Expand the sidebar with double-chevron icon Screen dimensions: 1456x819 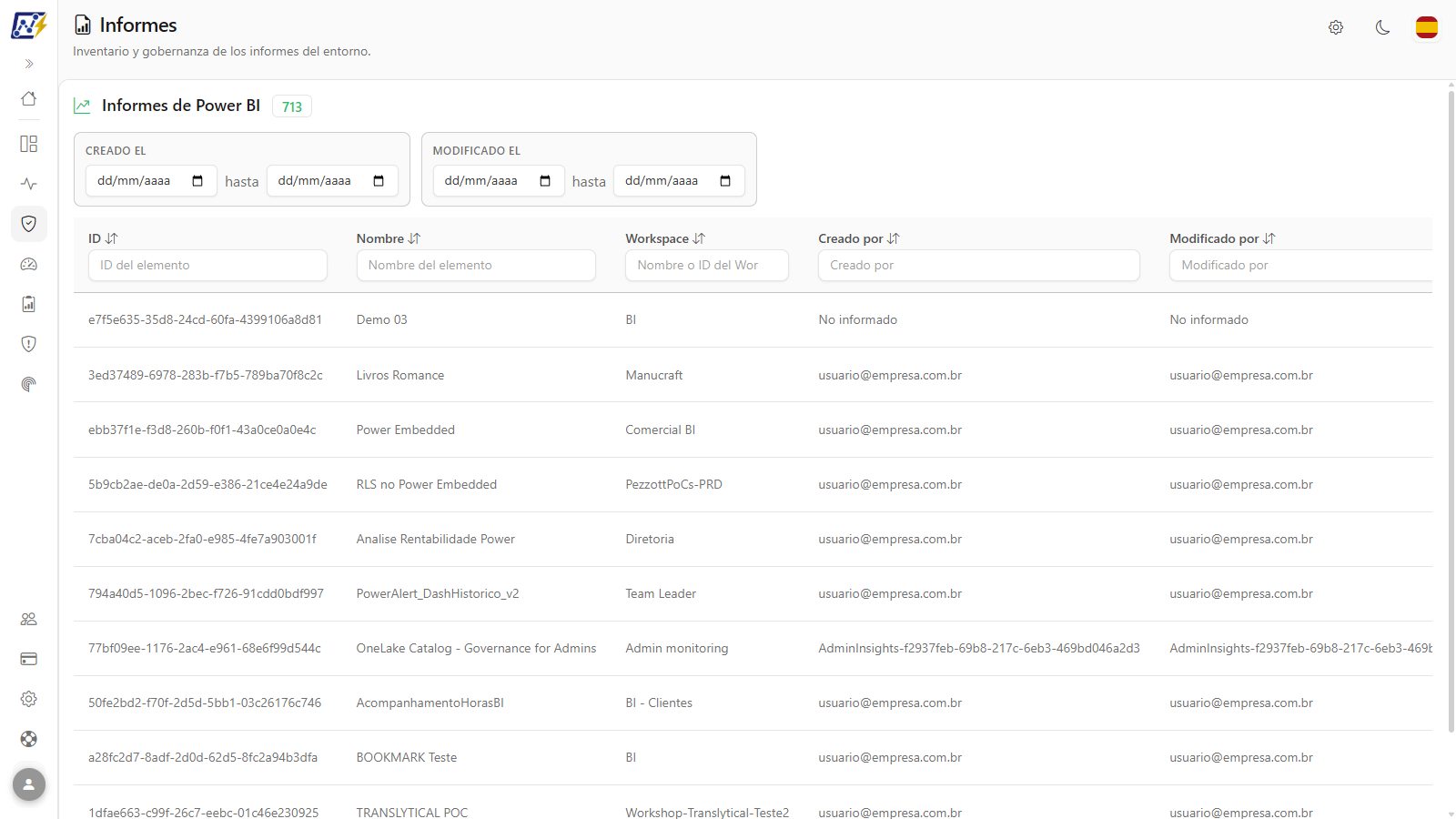pyautogui.click(x=29, y=64)
